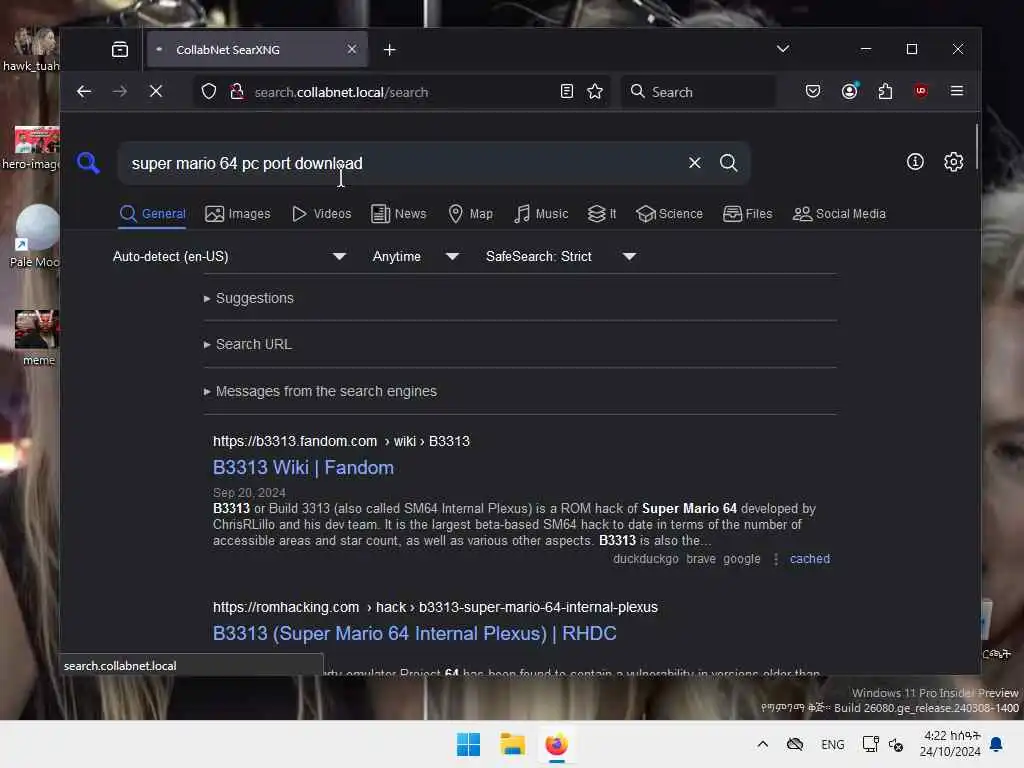Image resolution: width=1024 pixels, height=768 pixels.
Task: Open the SafeSearch Strict dropdown
Action: point(560,257)
